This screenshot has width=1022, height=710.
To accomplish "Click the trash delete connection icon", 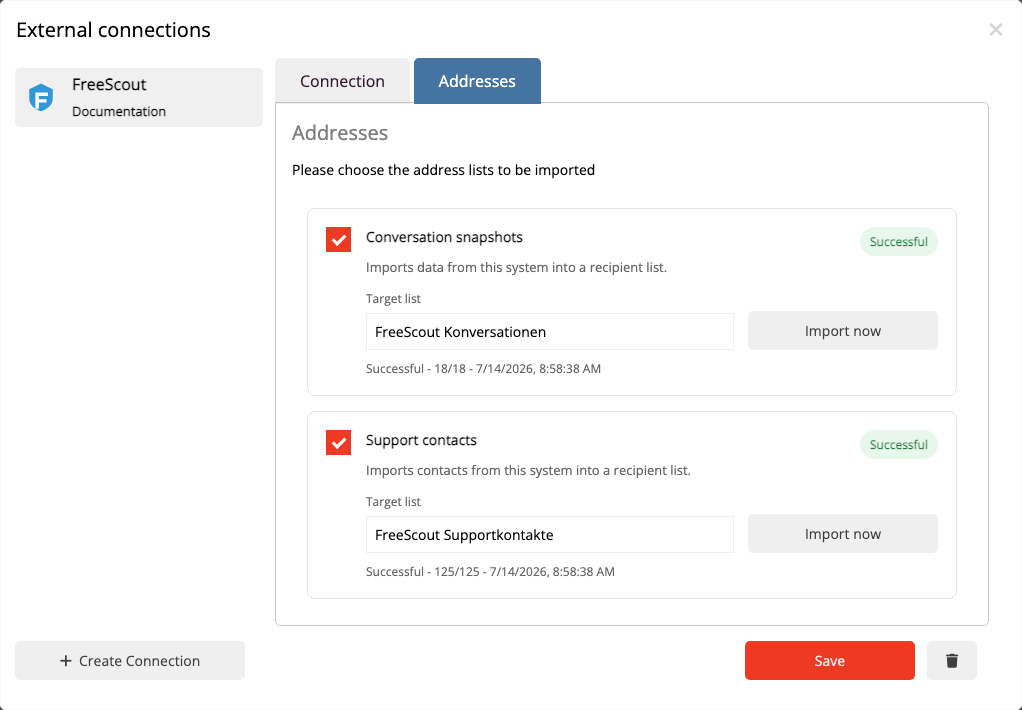I will point(952,660).
